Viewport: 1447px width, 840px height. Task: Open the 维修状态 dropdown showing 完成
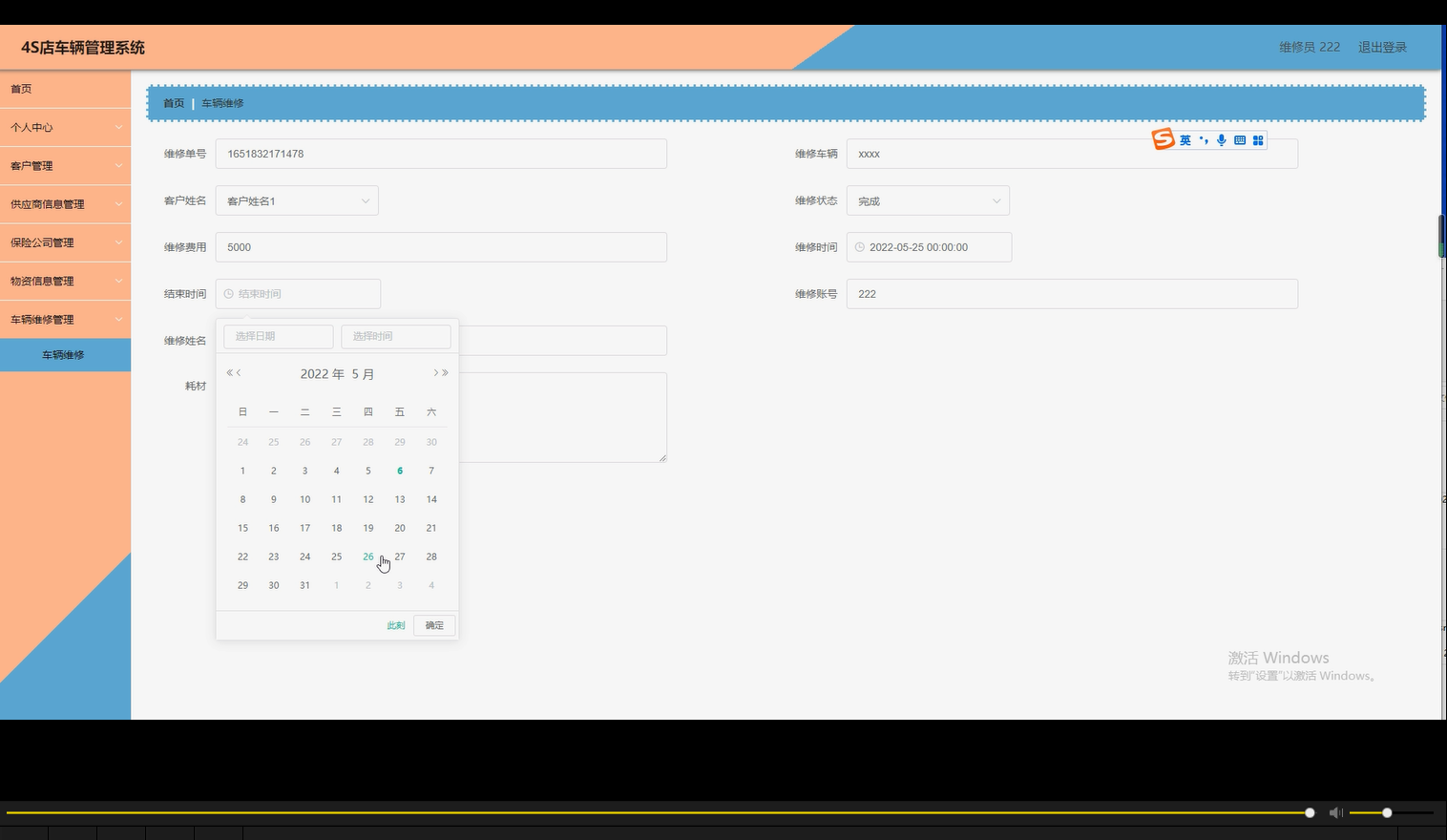coord(928,200)
